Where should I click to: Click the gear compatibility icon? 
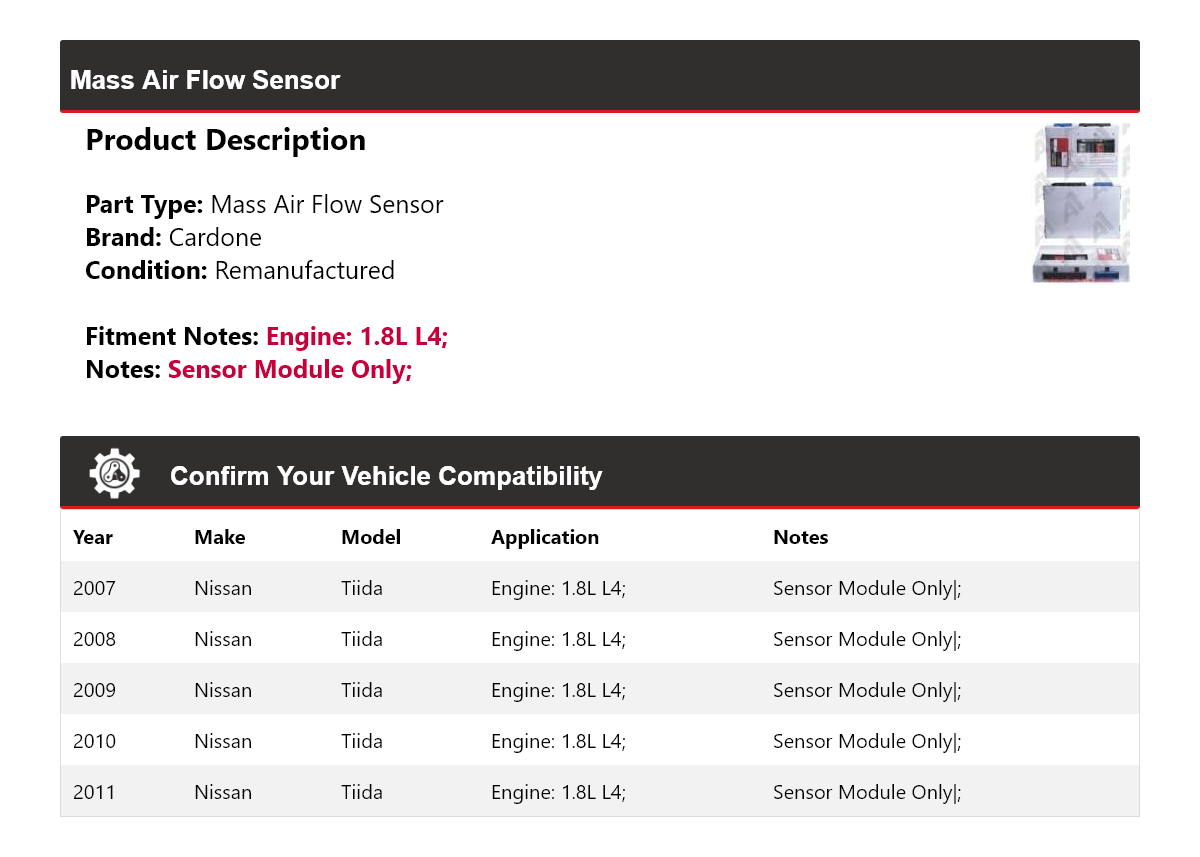114,474
